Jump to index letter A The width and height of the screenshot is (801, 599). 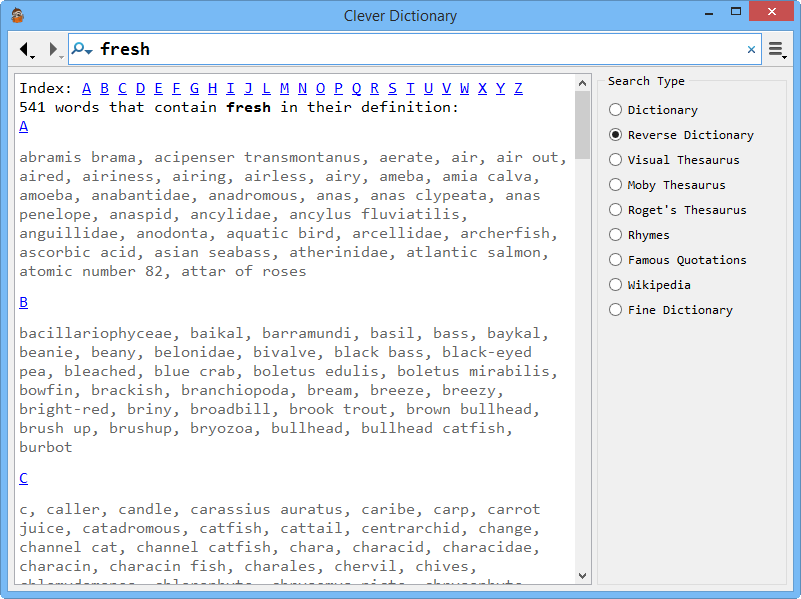[86, 88]
